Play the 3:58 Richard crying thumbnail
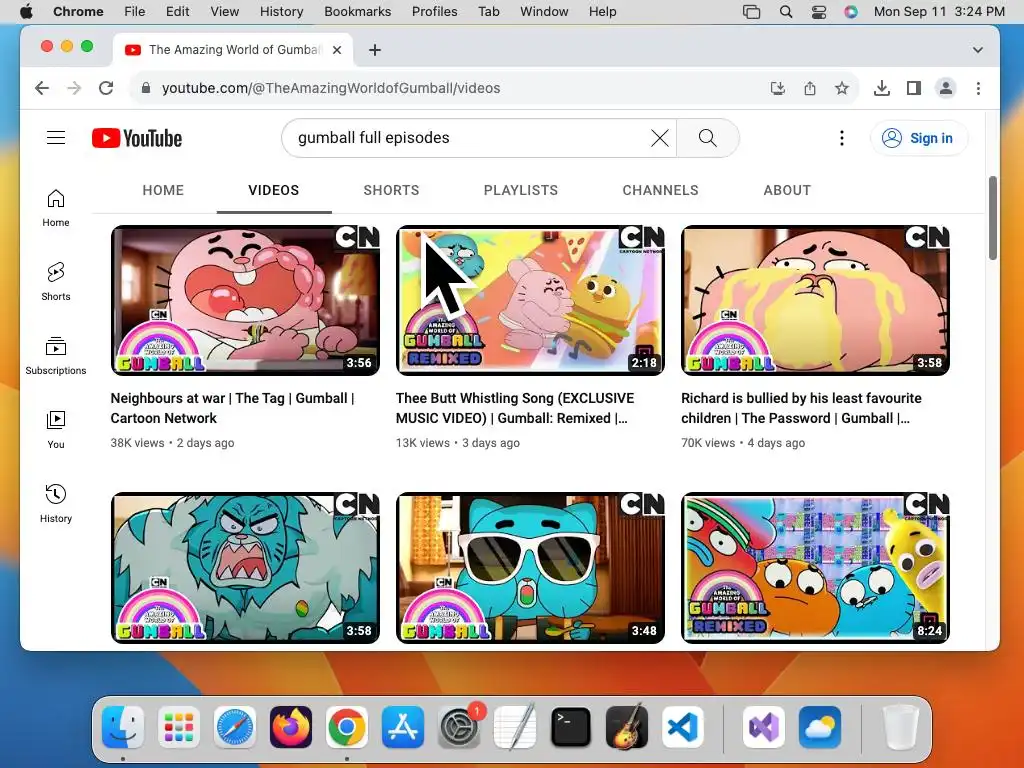Screen dimensions: 1024x768 pos(816,300)
